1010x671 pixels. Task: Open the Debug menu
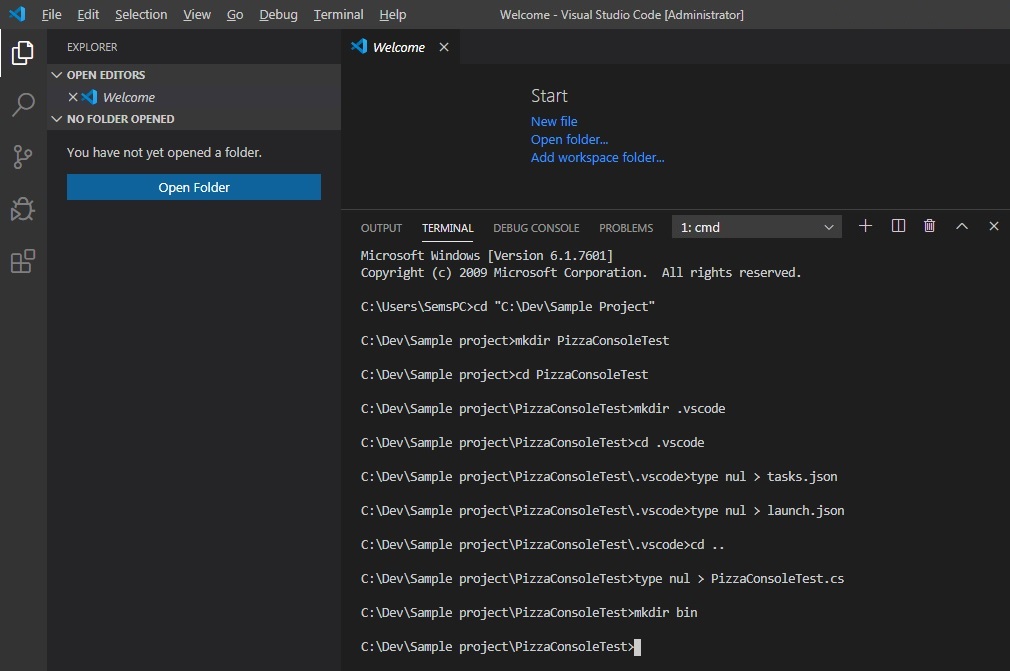pyautogui.click(x=278, y=14)
